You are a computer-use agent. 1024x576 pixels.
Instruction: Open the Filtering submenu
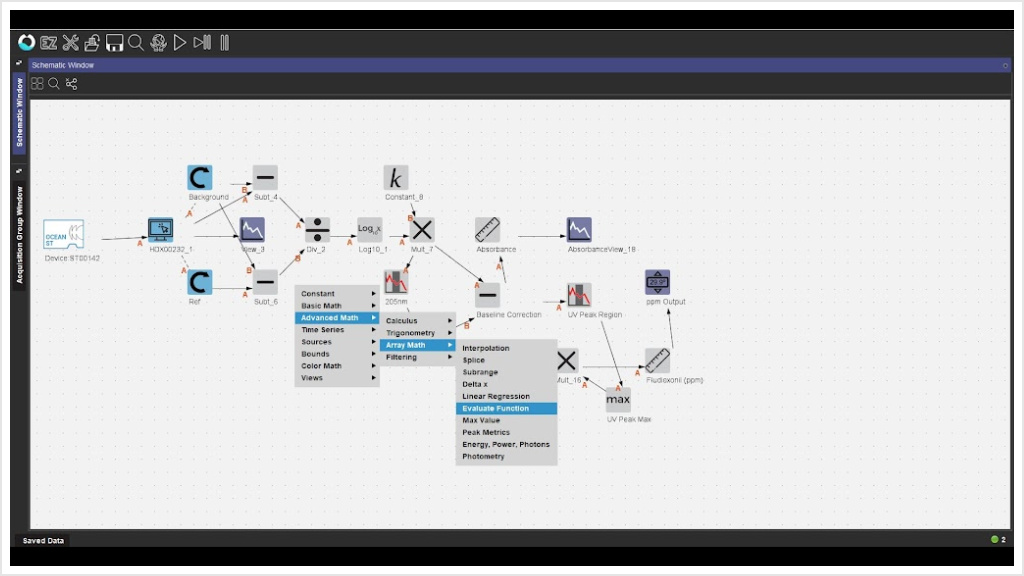pyautogui.click(x=417, y=357)
